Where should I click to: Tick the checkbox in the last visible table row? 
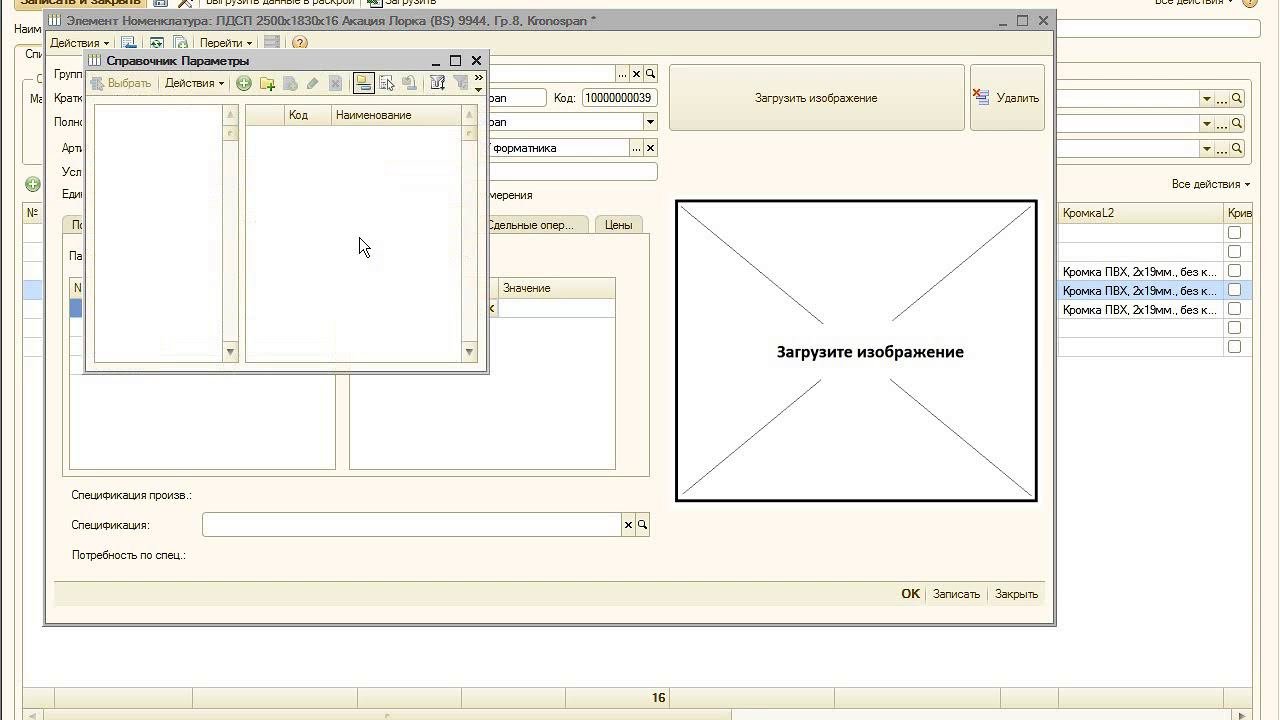click(x=1234, y=347)
